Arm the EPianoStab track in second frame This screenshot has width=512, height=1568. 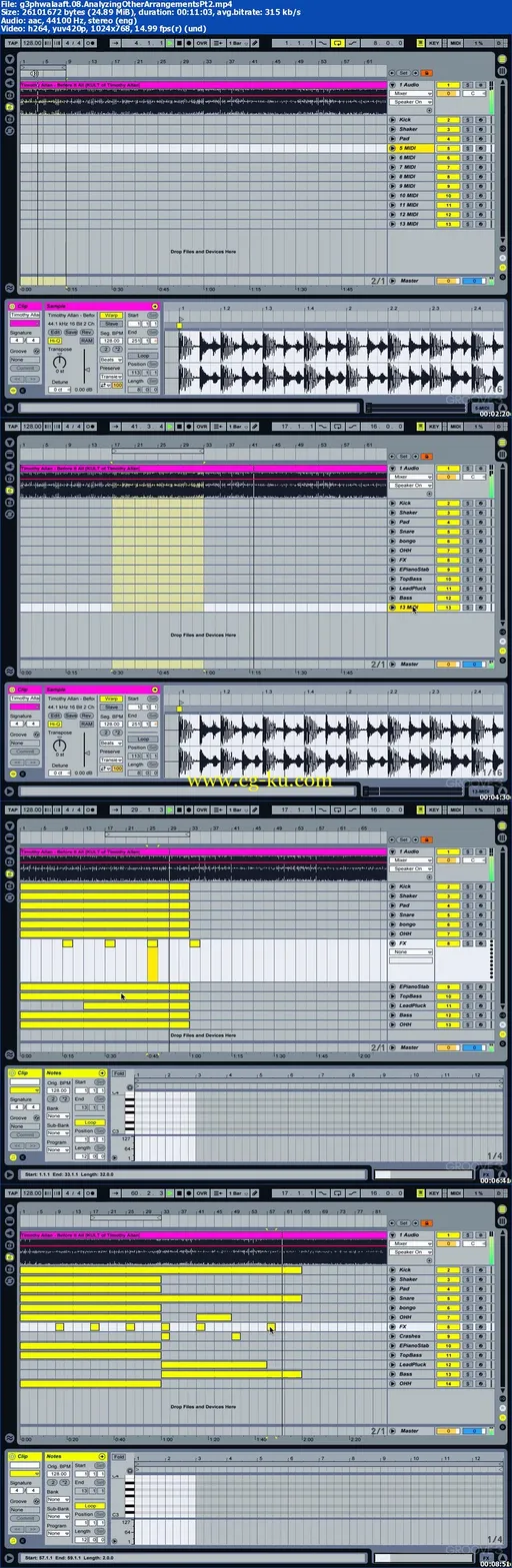click(481, 570)
